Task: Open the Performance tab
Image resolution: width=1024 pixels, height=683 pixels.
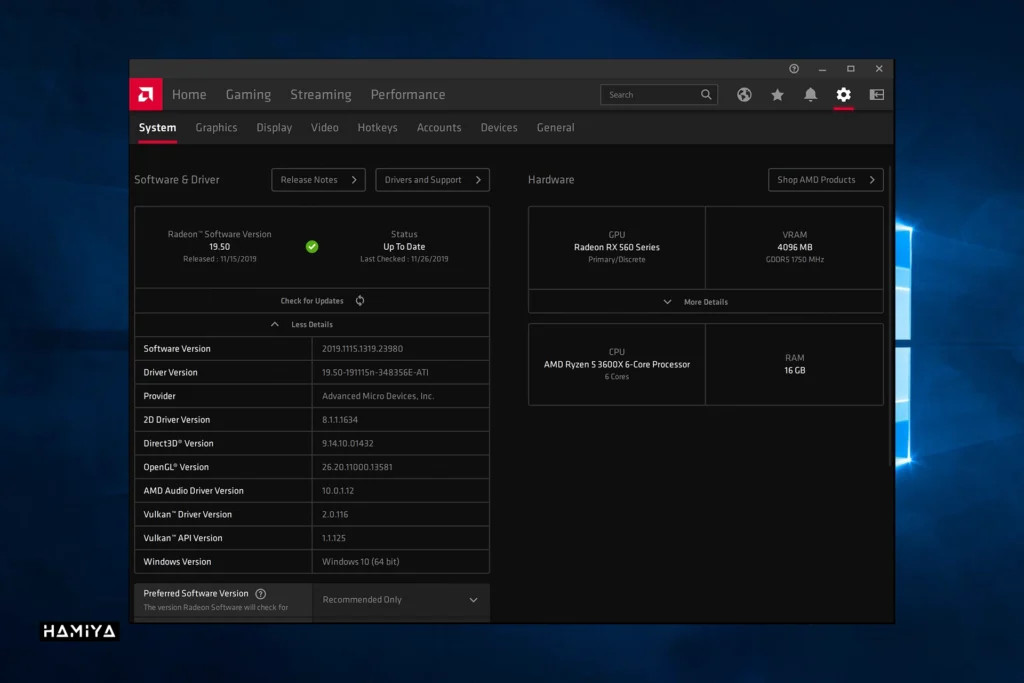Action: (408, 95)
